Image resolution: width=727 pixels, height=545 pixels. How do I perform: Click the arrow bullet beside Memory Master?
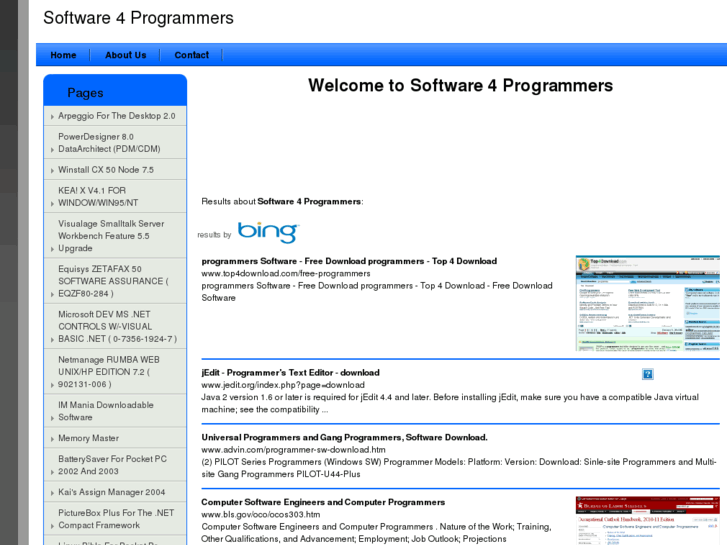[52, 439]
